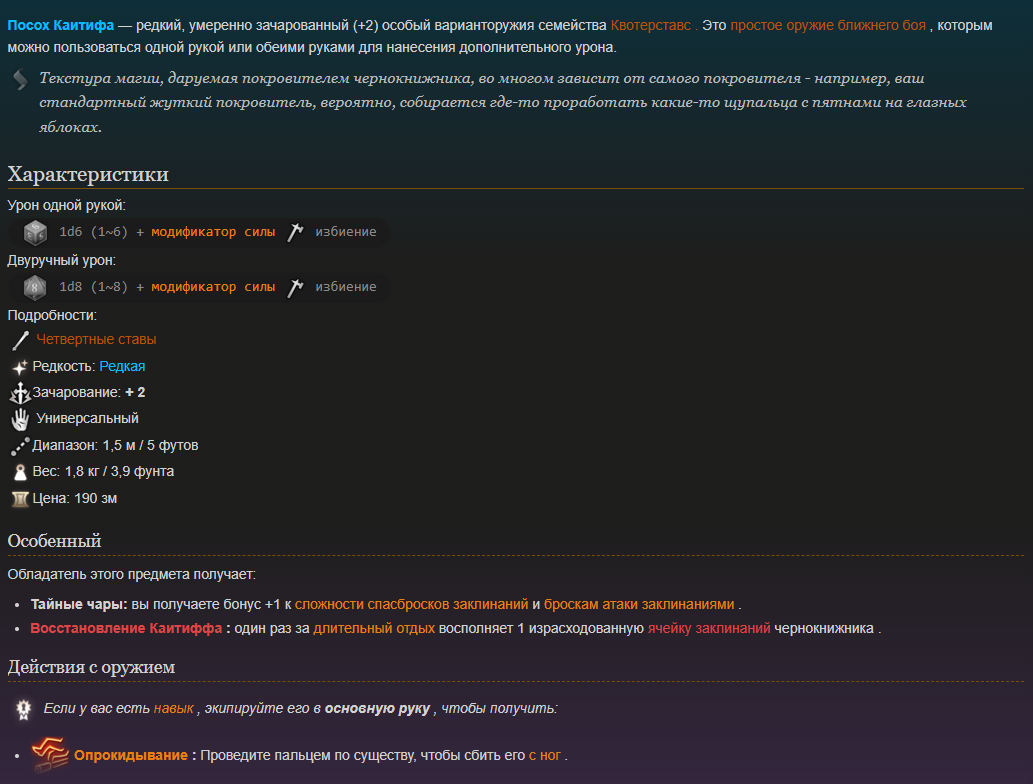Click избиение in the two-handed damage row
Viewport: 1033px width, 784px height.
[x=346, y=287]
